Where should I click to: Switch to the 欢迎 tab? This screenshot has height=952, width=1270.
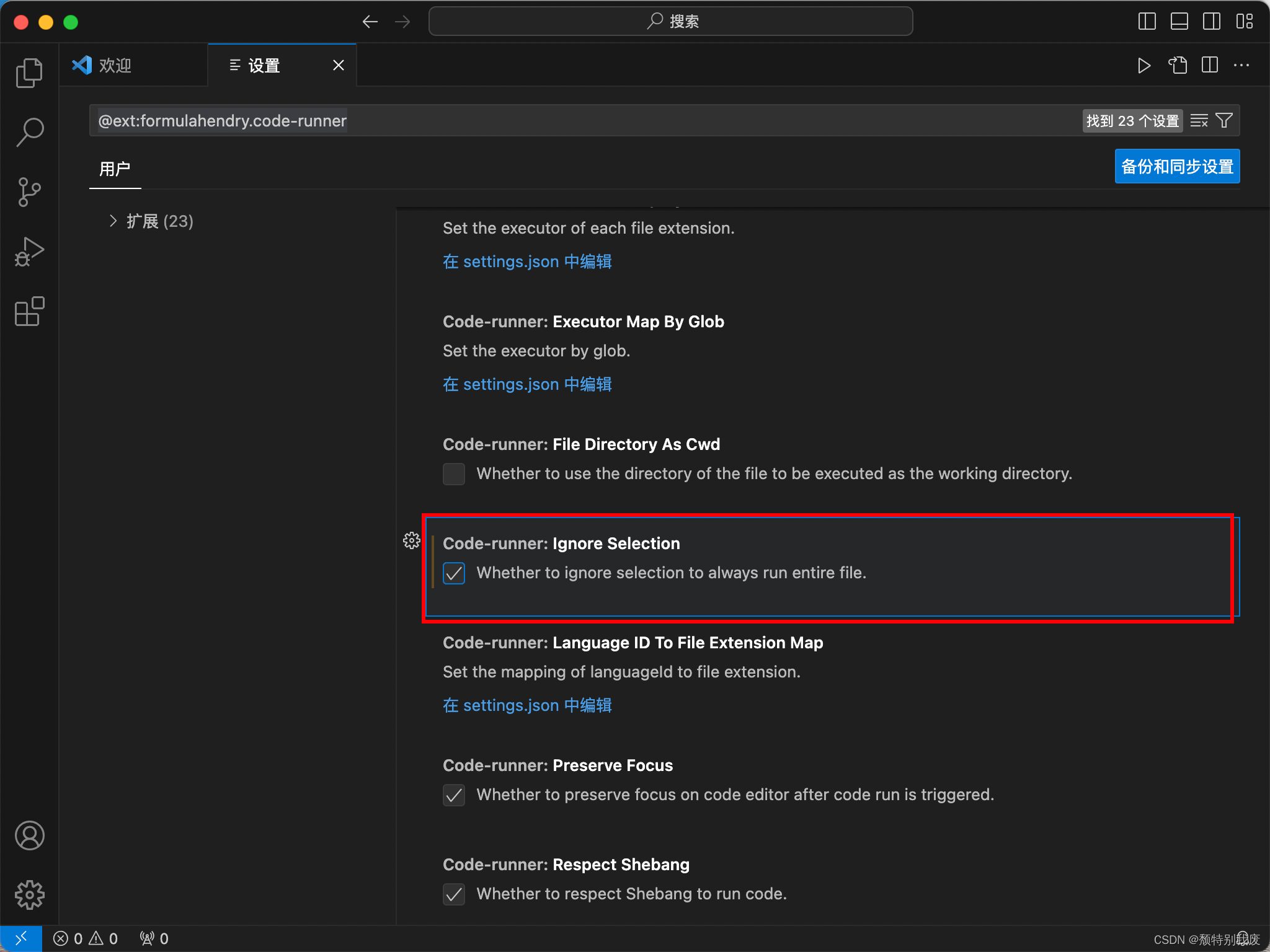133,65
